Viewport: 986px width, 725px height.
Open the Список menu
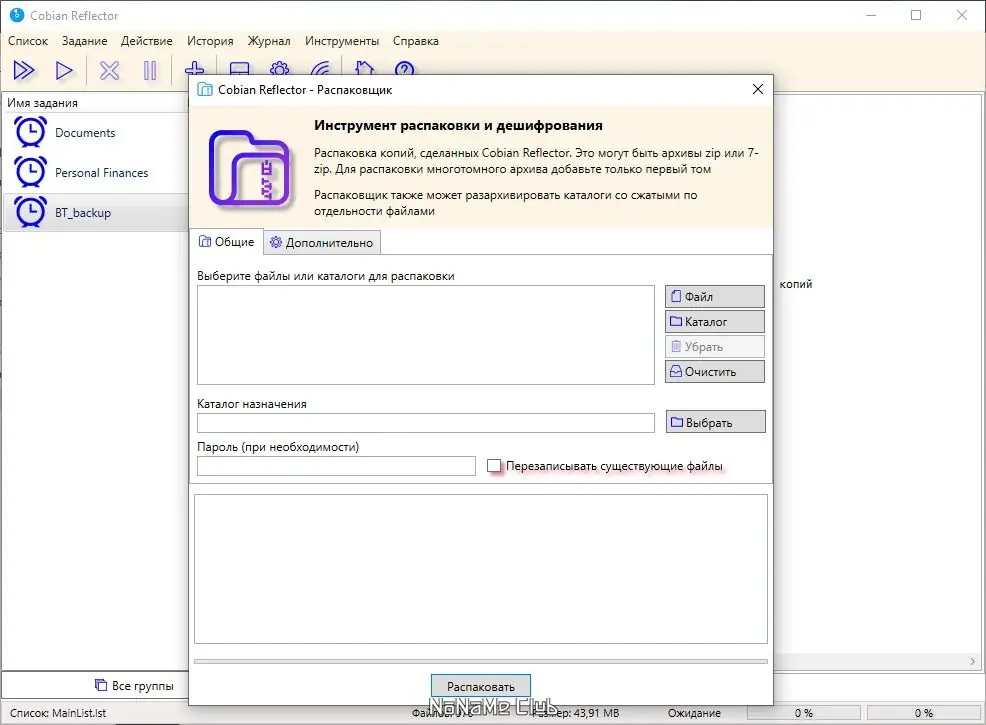click(x=28, y=41)
